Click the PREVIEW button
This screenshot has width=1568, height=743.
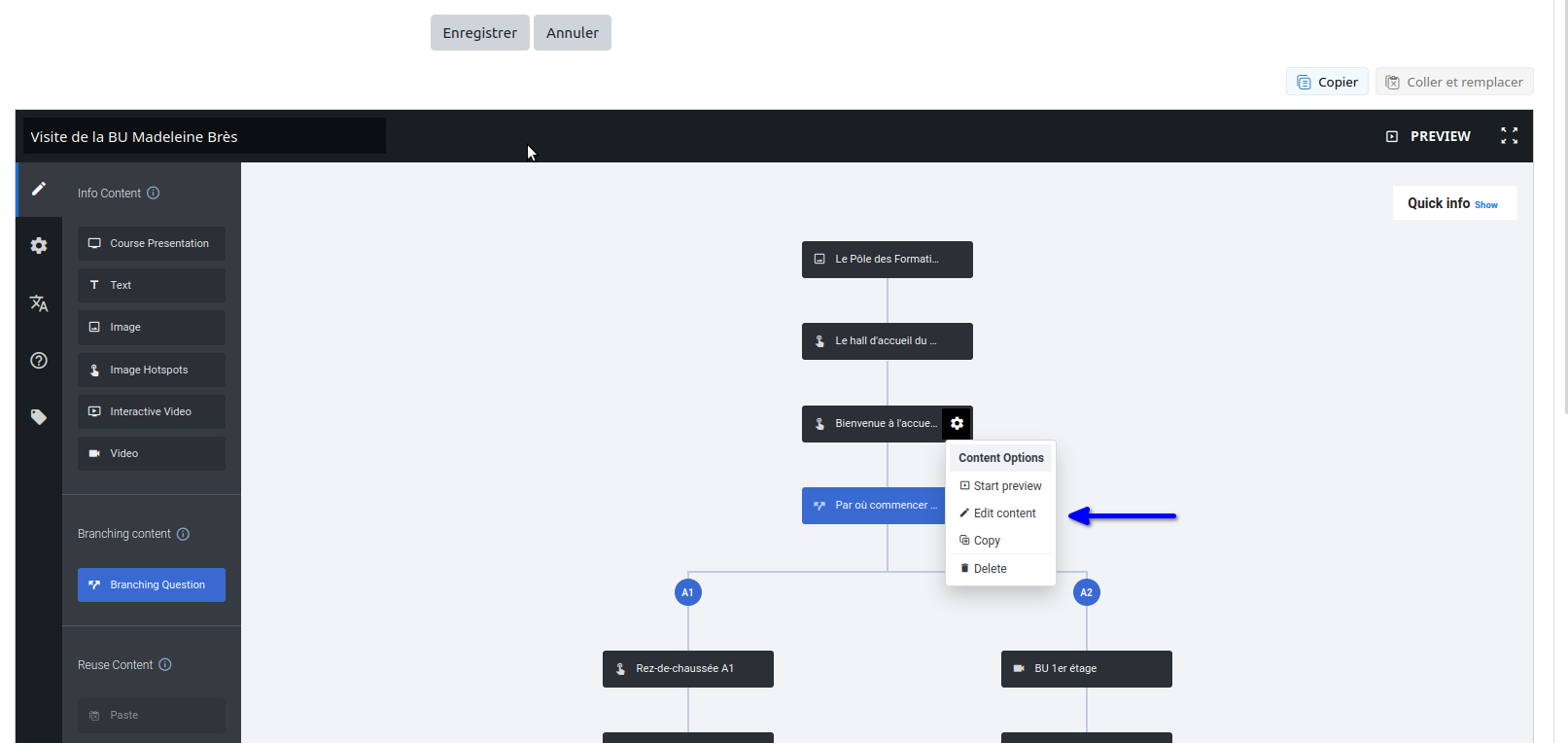[x=1428, y=136]
